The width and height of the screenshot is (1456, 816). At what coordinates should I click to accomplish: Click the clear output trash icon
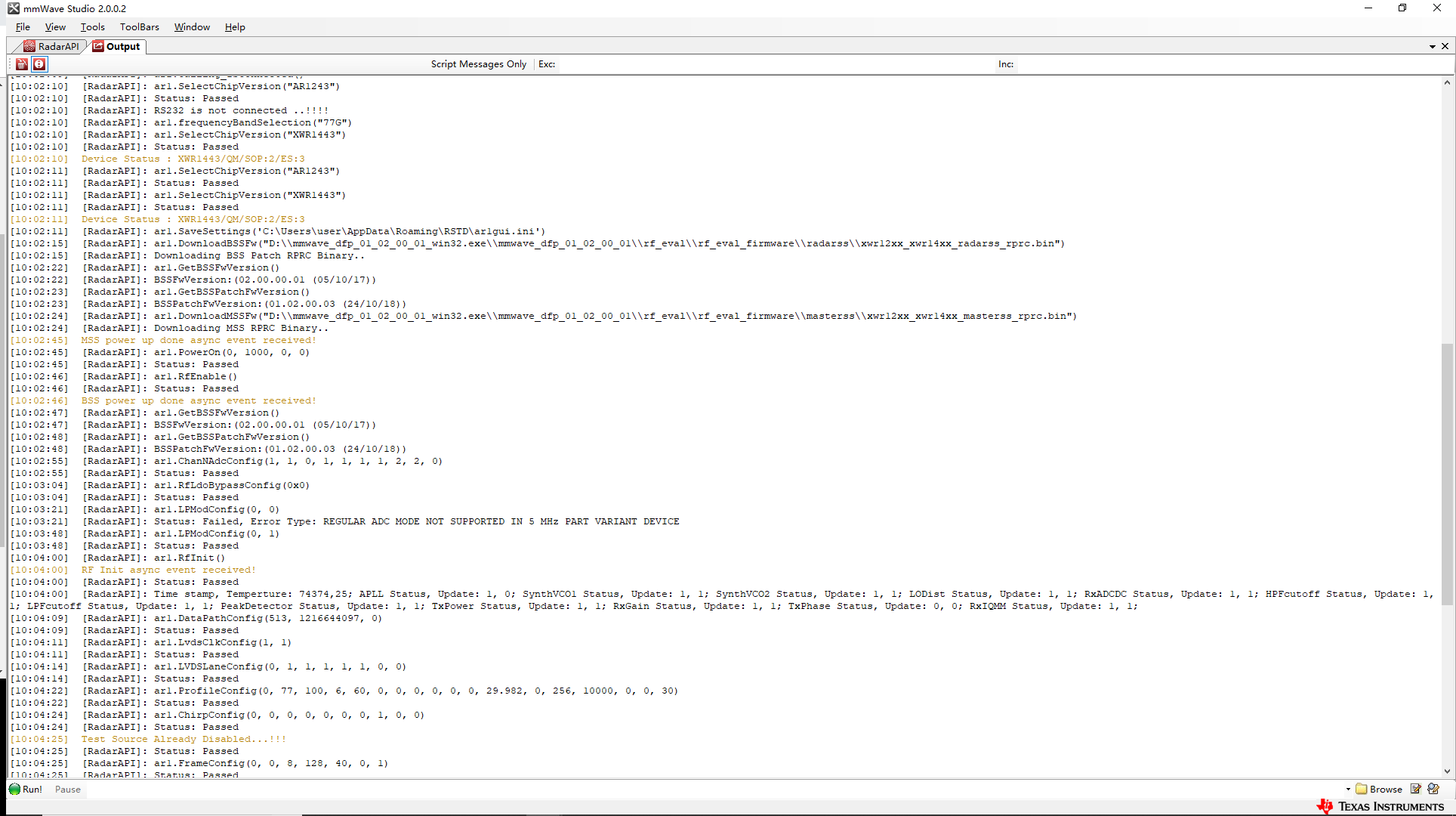point(22,64)
